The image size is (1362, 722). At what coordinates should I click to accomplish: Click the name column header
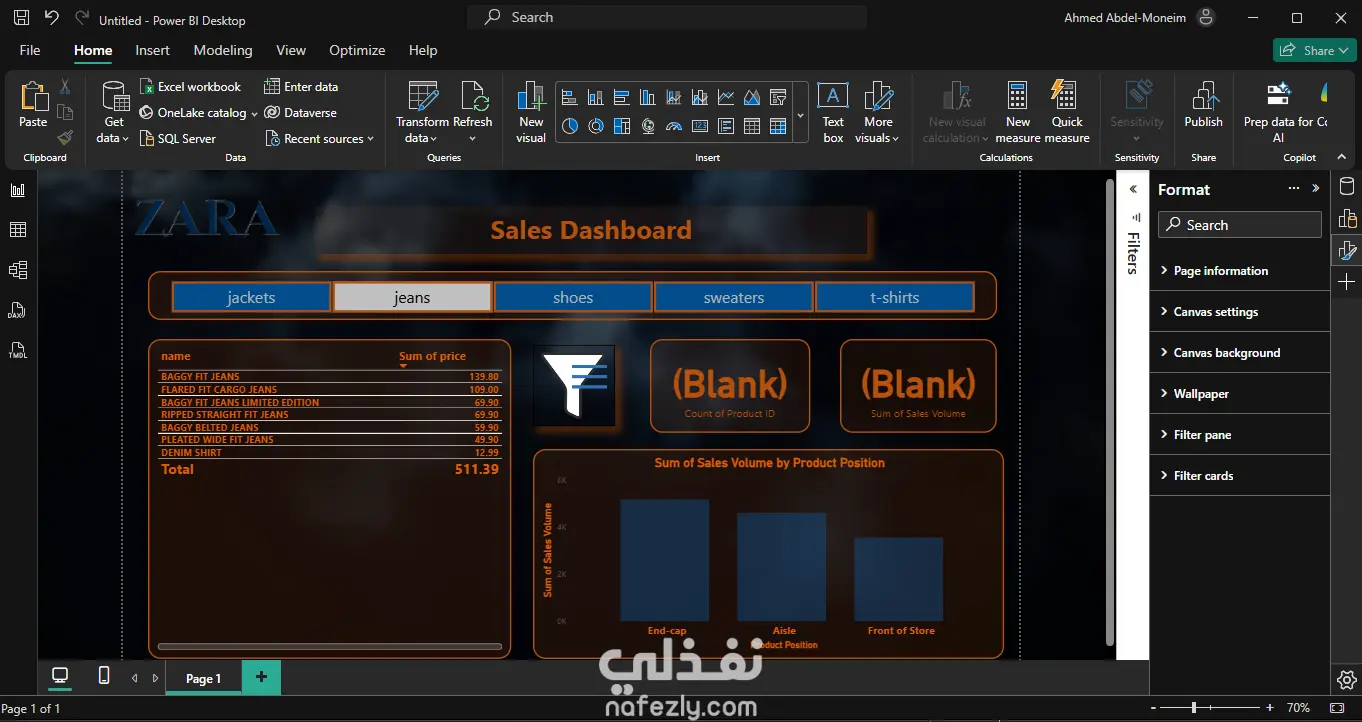point(176,356)
